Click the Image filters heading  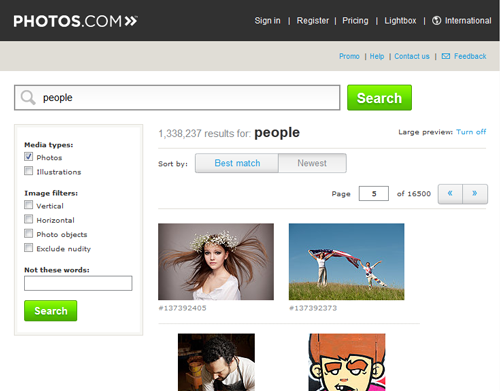click(x=51, y=193)
